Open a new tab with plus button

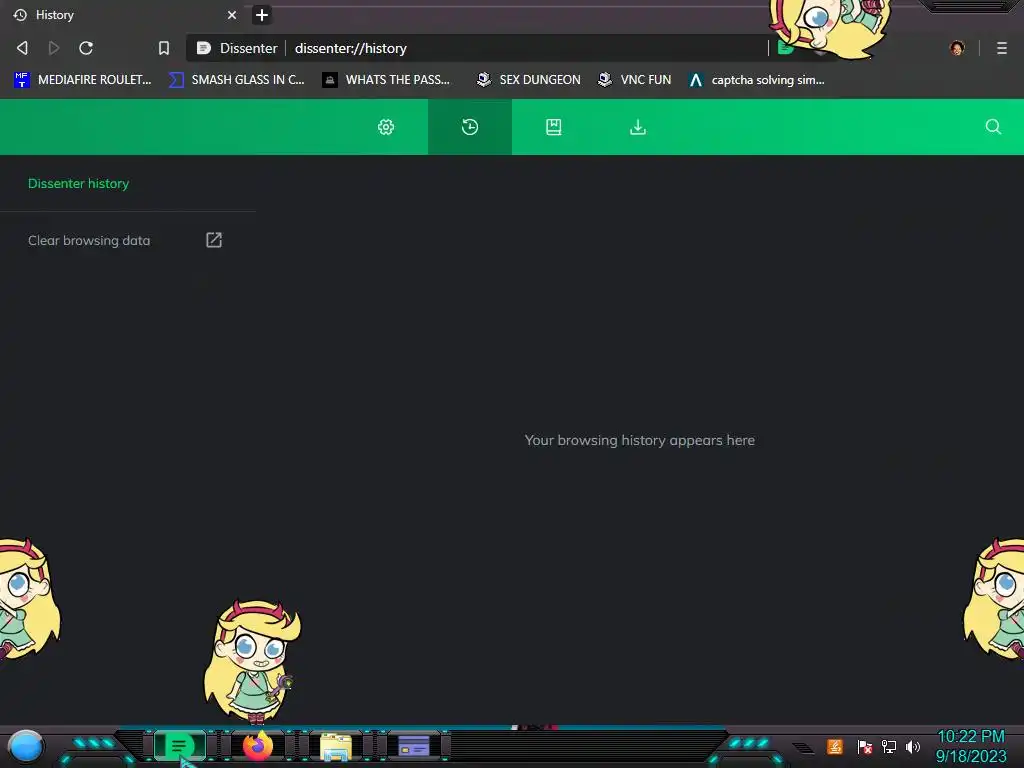tap(262, 15)
